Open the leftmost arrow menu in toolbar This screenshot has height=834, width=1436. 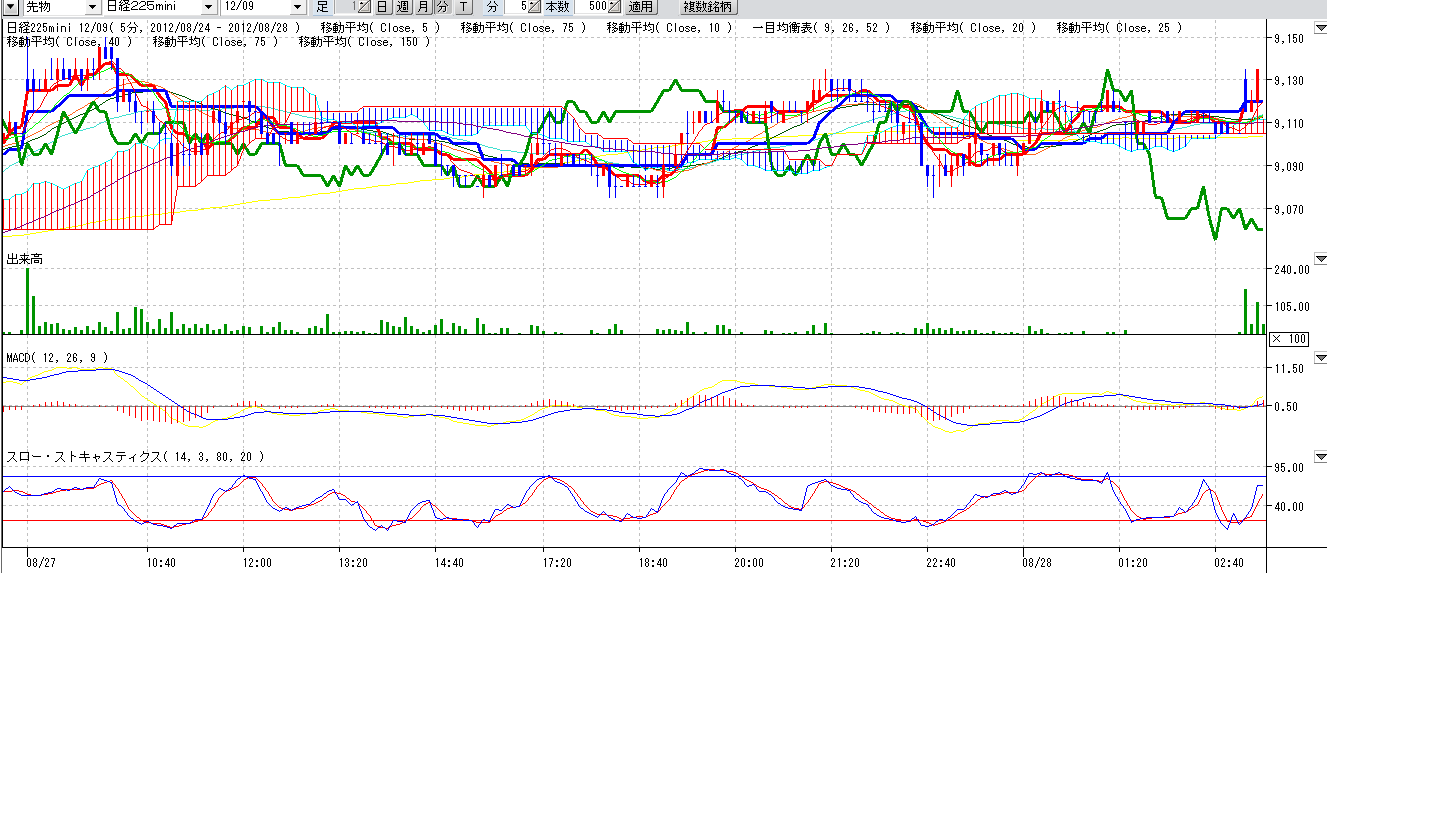tap(11, 7)
